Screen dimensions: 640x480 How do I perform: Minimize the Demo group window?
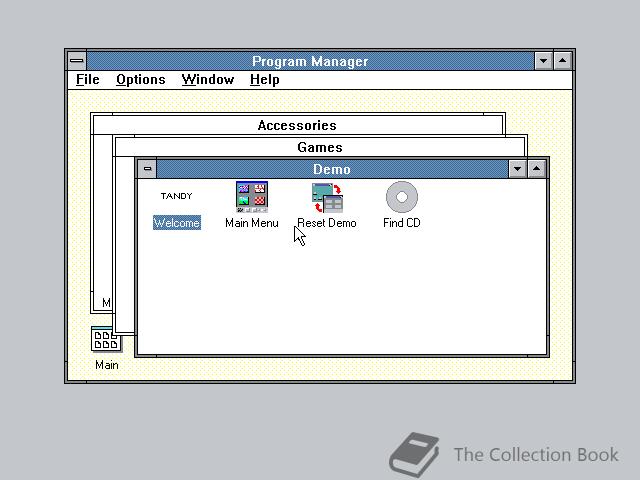tap(518, 169)
